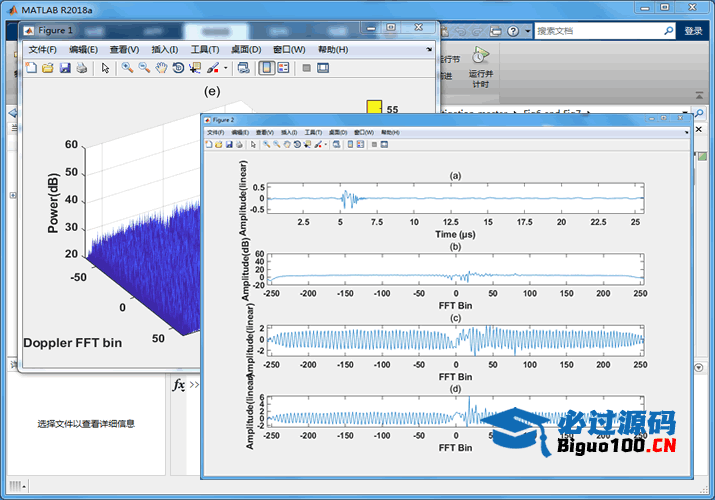Click panel actions circle arrow at right edge
715x500 pixels.
pos(699,367)
